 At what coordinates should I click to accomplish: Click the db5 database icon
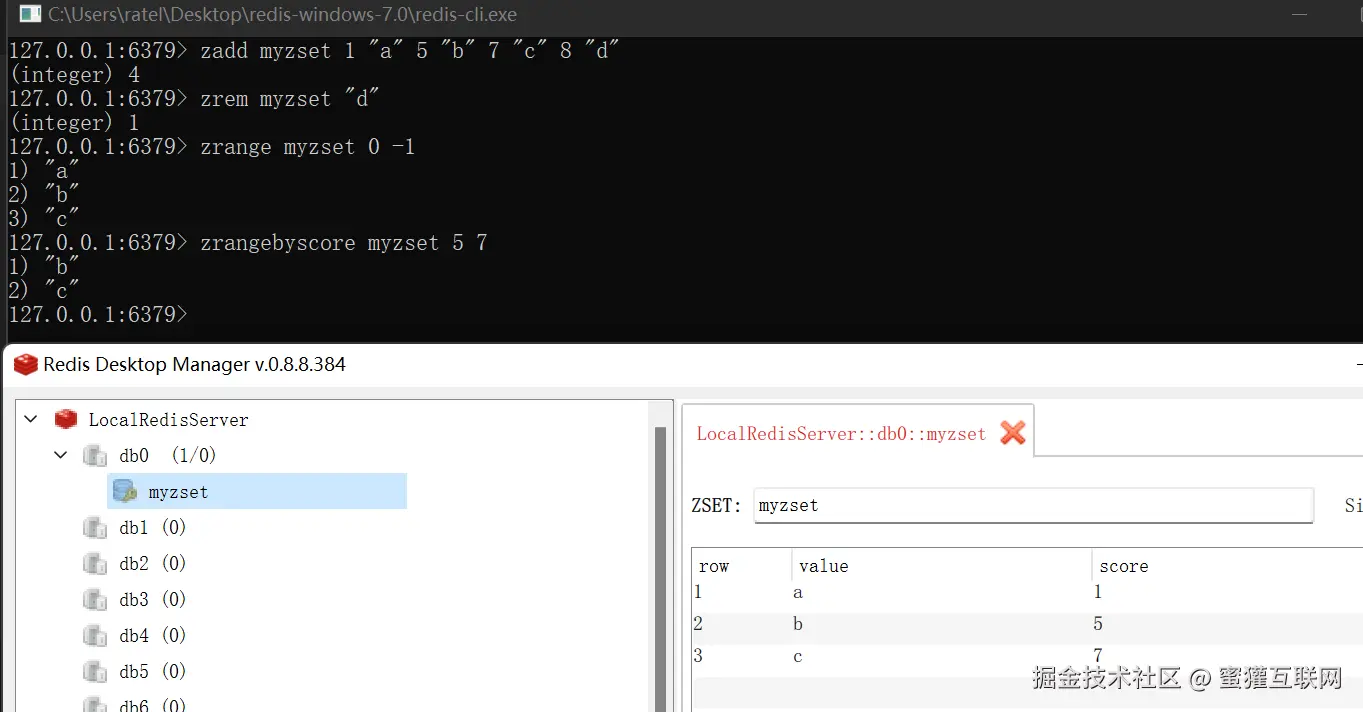[x=95, y=672]
